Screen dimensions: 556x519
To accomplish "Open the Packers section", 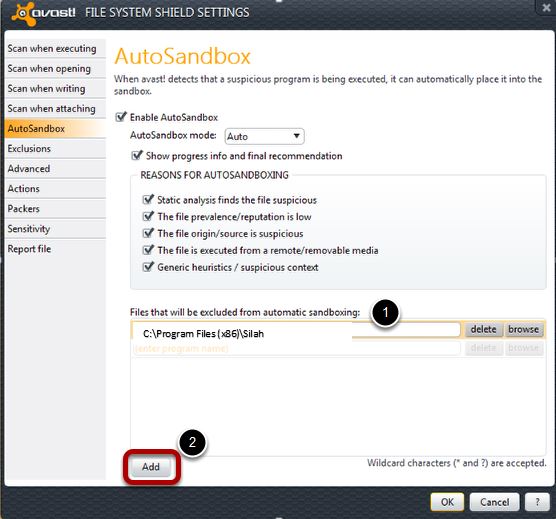I will (x=56, y=209).
